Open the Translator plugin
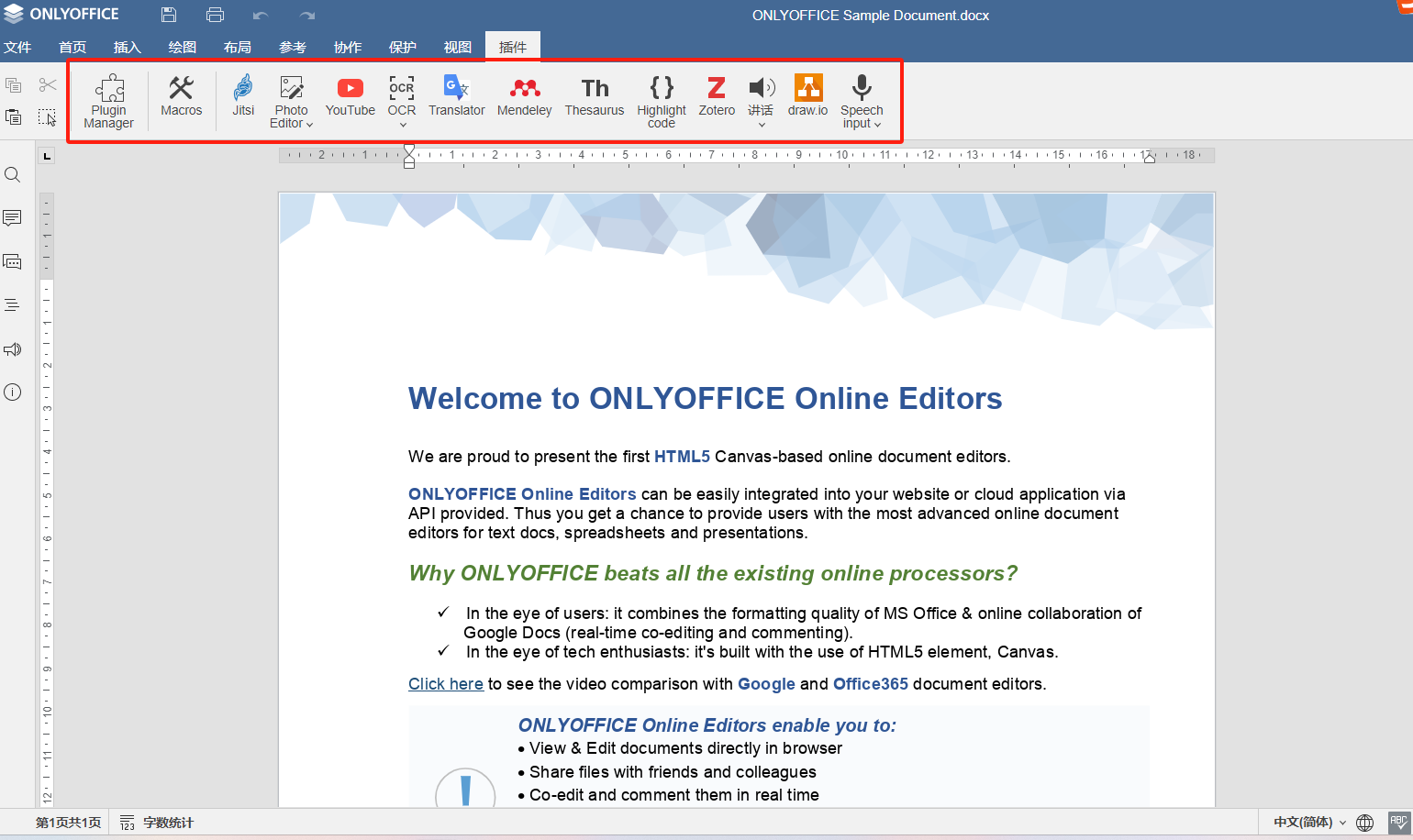The height and width of the screenshot is (840, 1413). coord(456,95)
